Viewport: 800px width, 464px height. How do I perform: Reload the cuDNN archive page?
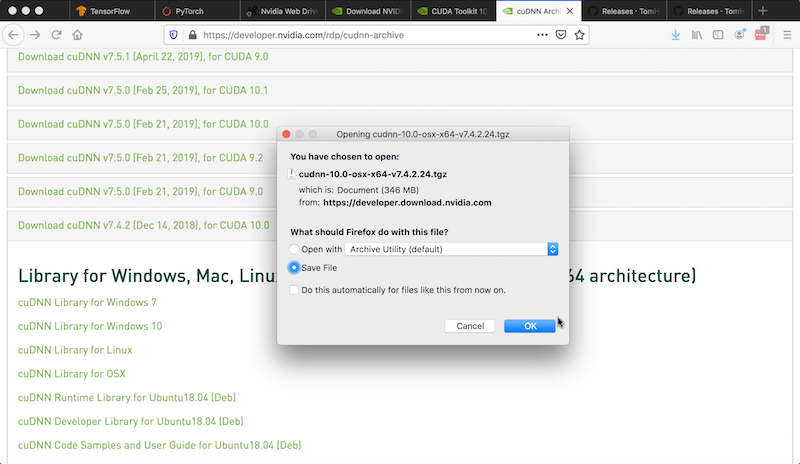56,35
